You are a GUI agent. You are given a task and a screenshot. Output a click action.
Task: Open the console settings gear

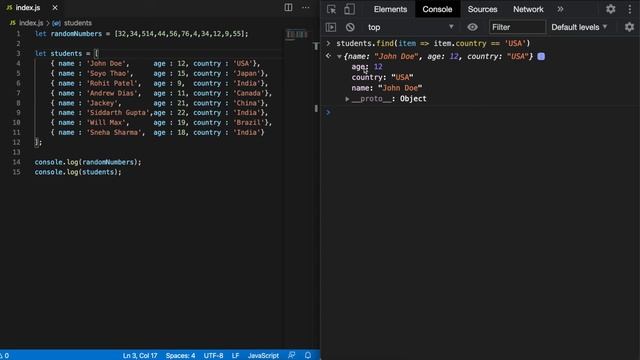click(x=629, y=27)
